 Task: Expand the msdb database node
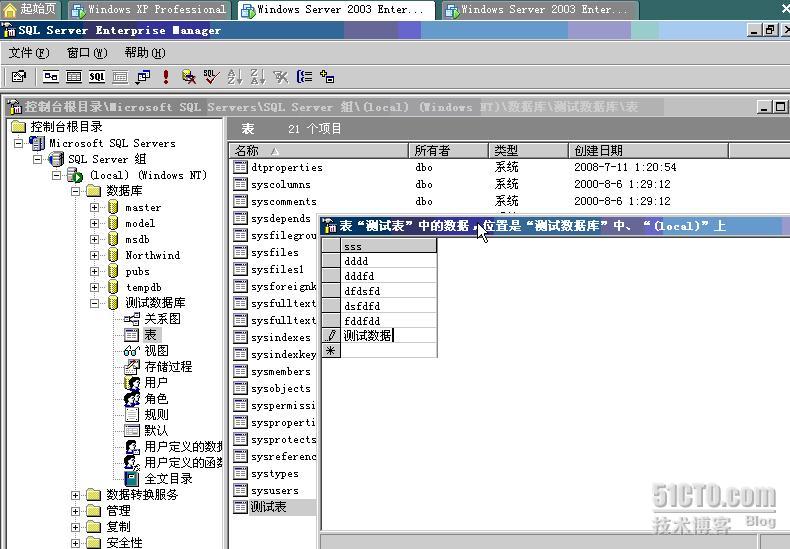94,239
